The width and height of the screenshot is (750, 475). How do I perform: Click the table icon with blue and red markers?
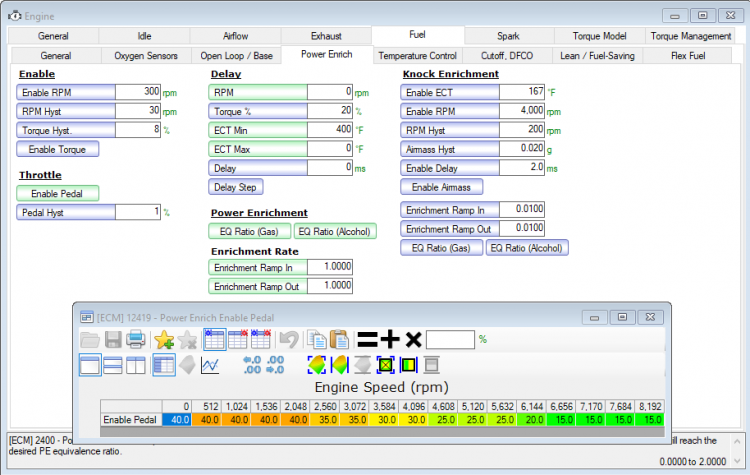[261, 340]
